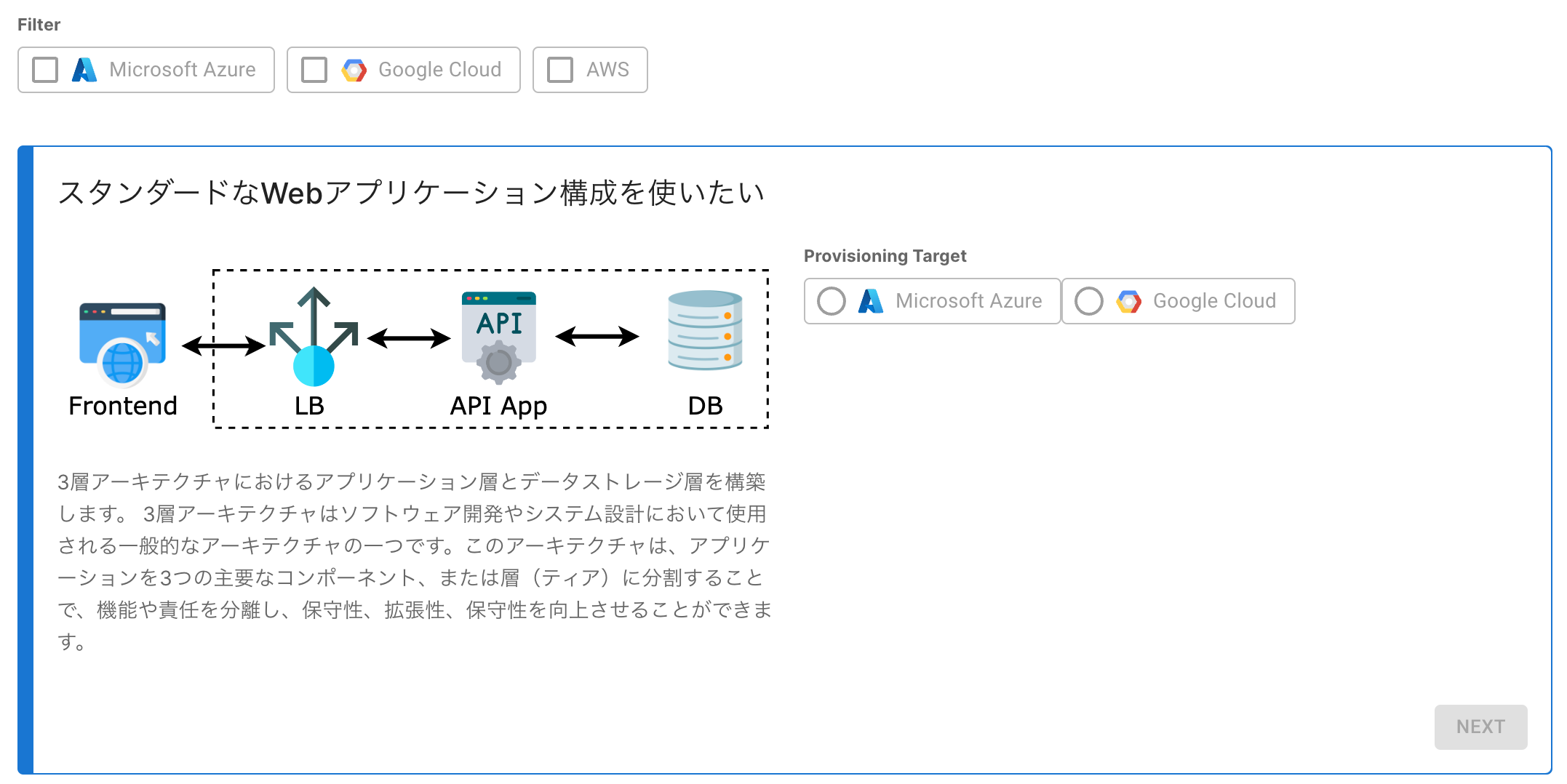Click the DB database cylinder icon
This screenshot has width=1567, height=784.
(x=705, y=330)
